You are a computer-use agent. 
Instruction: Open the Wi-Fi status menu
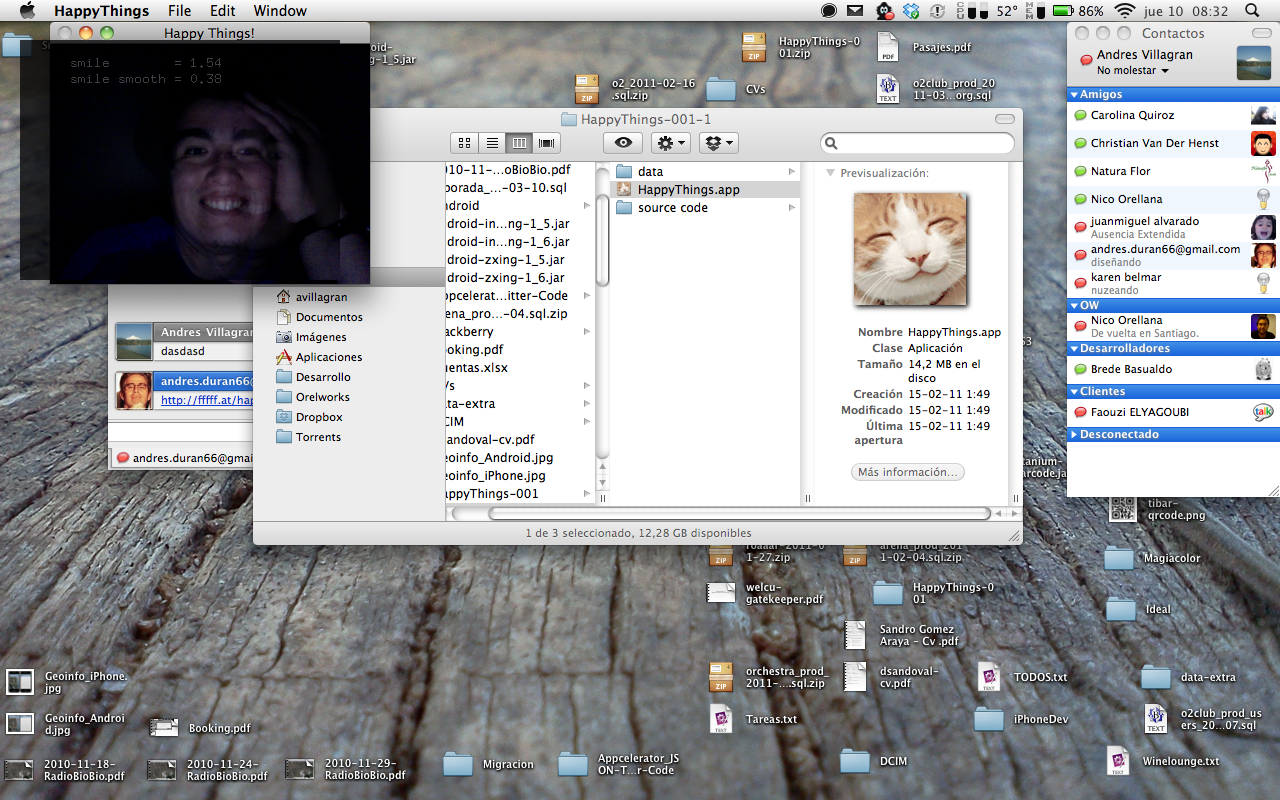pos(1125,11)
